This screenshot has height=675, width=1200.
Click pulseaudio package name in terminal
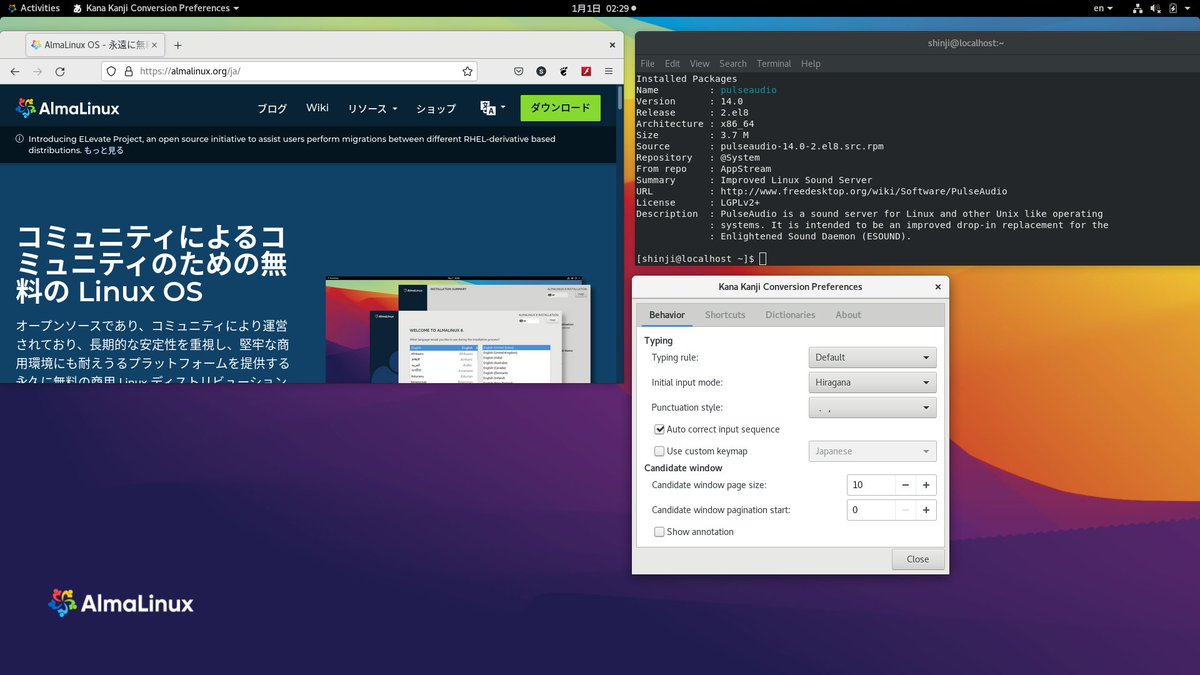click(x=748, y=90)
